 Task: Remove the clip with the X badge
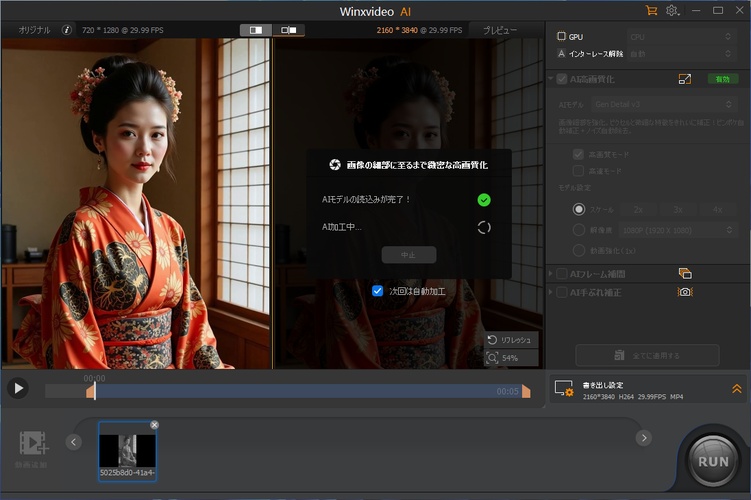[154, 425]
